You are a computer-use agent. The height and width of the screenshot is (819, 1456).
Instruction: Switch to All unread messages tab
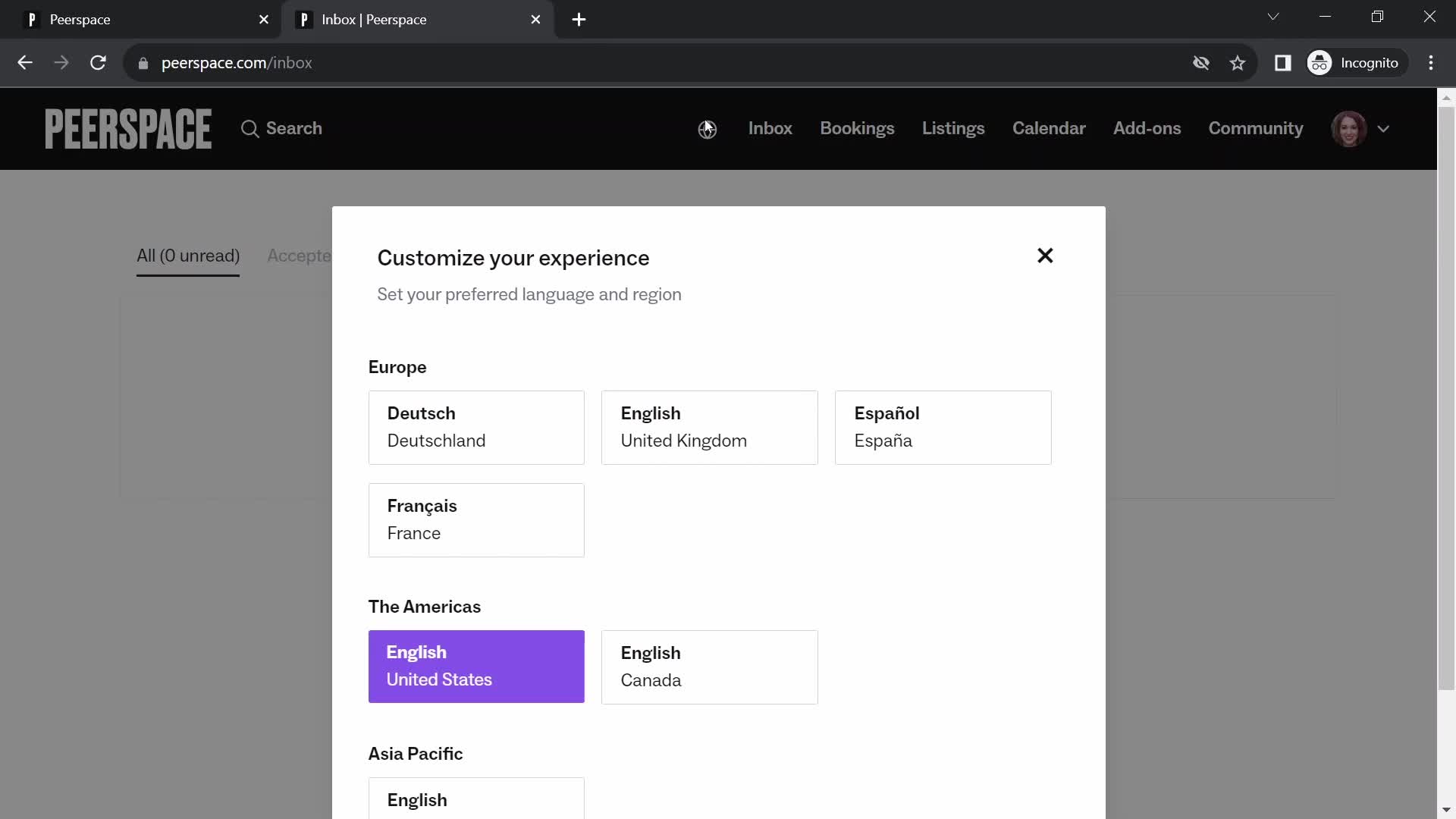188,256
